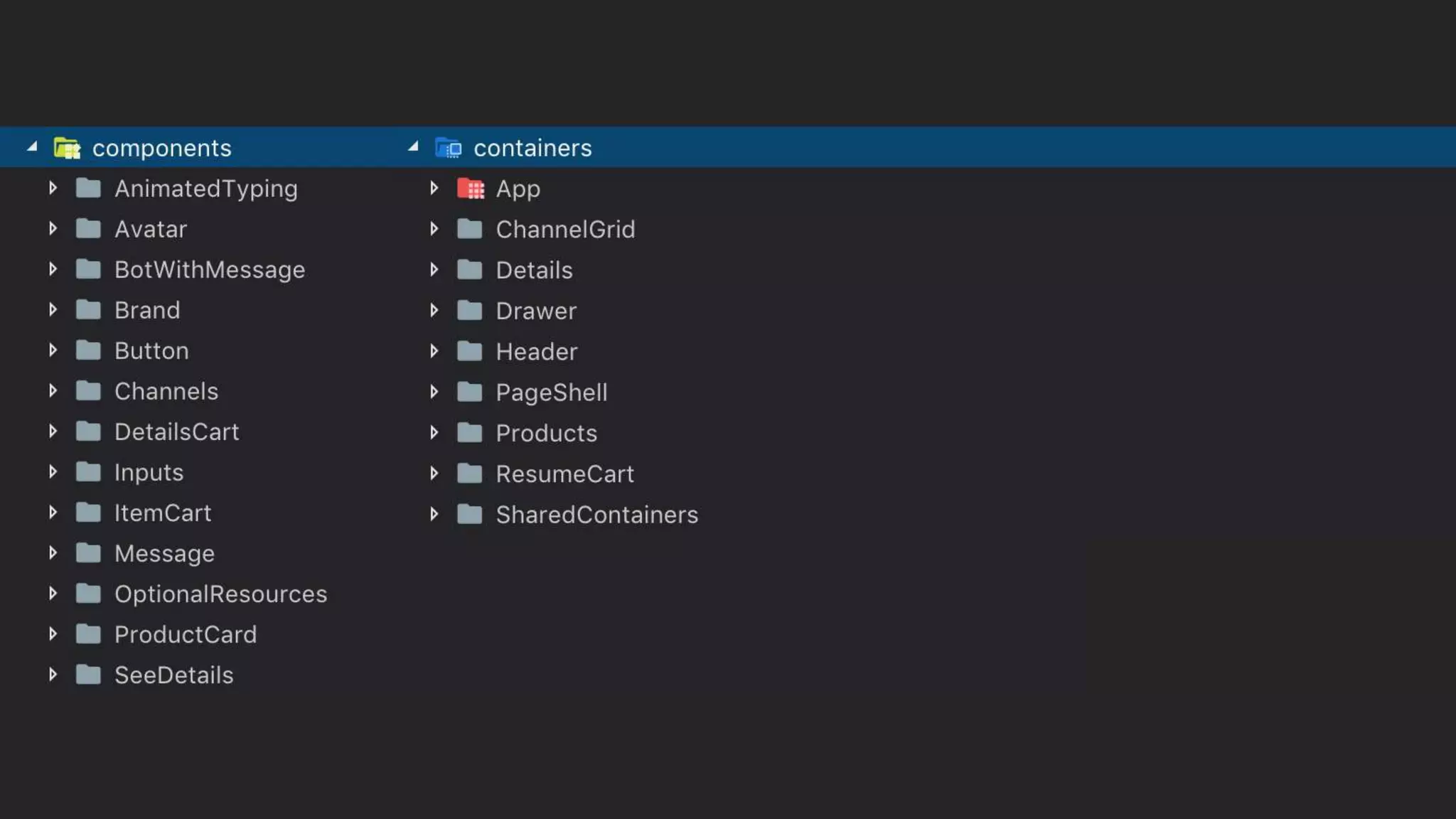Select the Header folder label

(536, 352)
